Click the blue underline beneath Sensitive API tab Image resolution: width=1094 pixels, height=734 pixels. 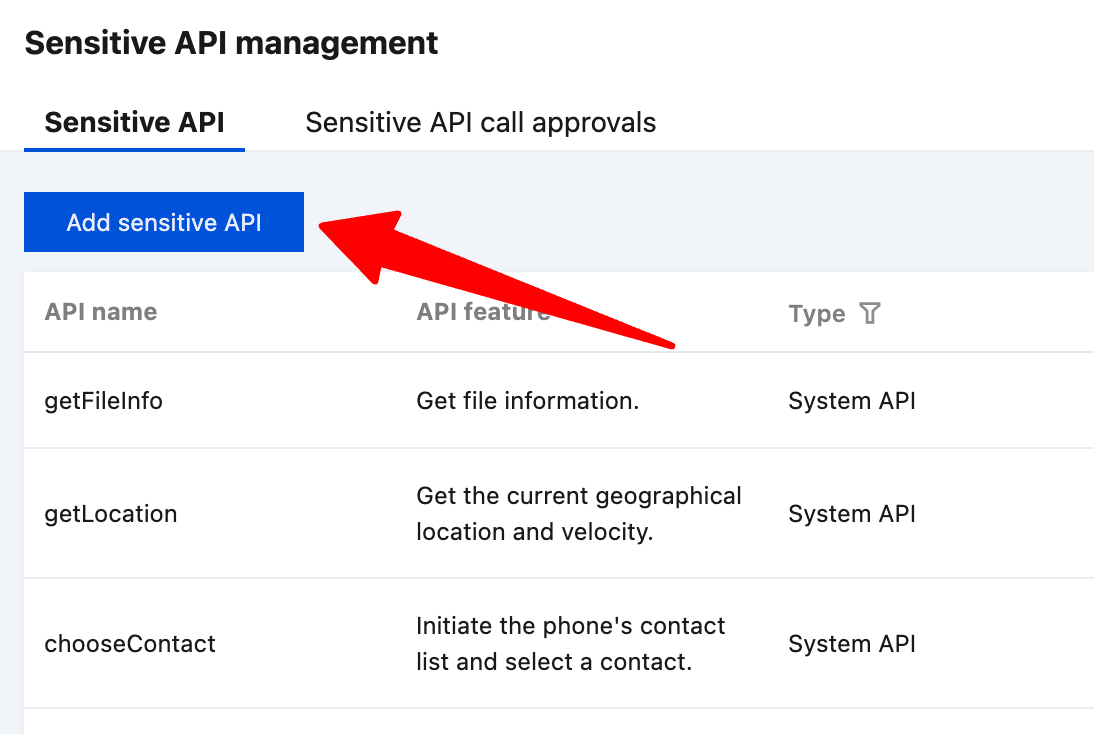pyautogui.click(x=134, y=150)
